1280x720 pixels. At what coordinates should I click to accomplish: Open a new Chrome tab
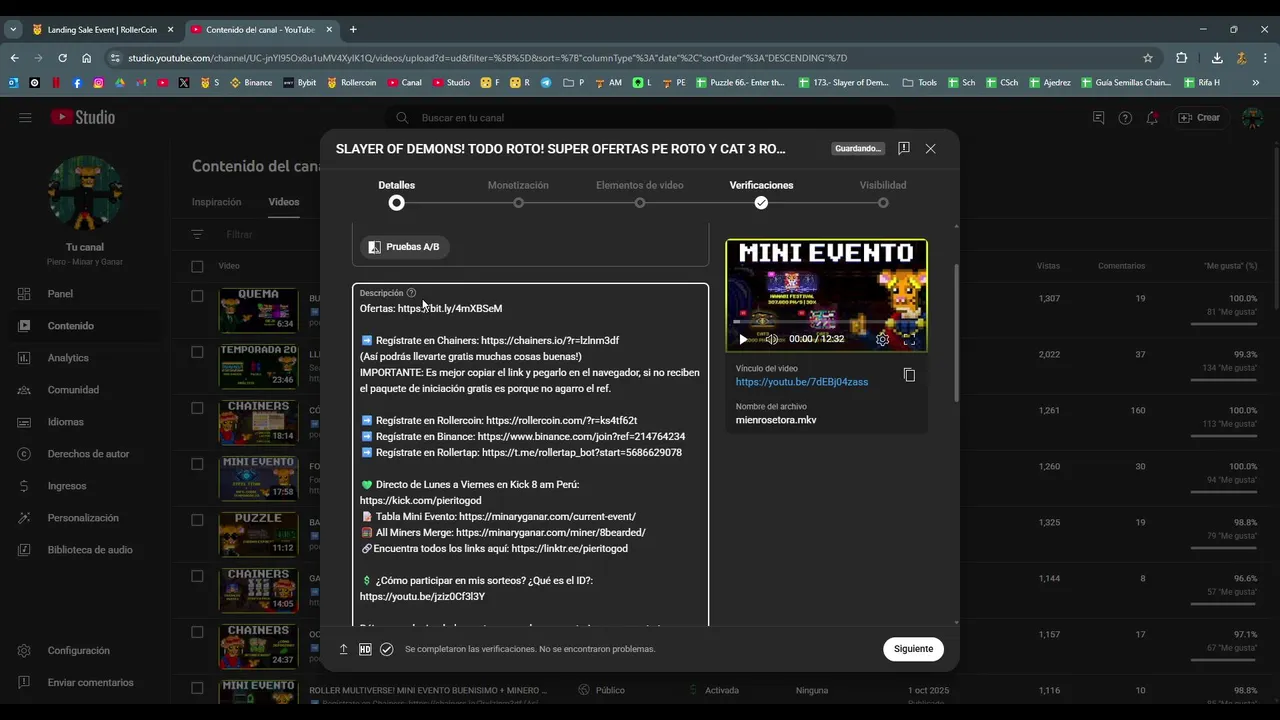pyautogui.click(x=353, y=30)
